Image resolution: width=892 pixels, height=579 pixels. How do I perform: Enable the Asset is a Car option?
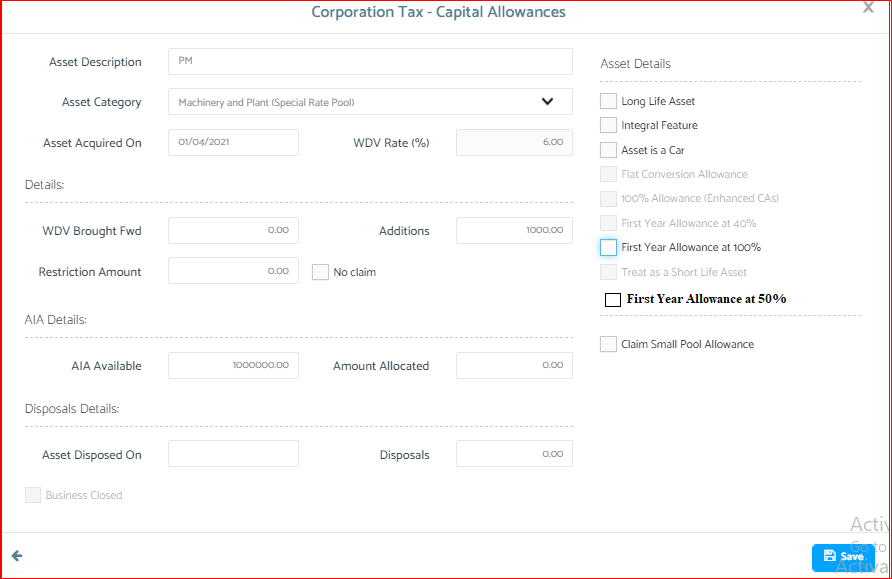[608, 150]
